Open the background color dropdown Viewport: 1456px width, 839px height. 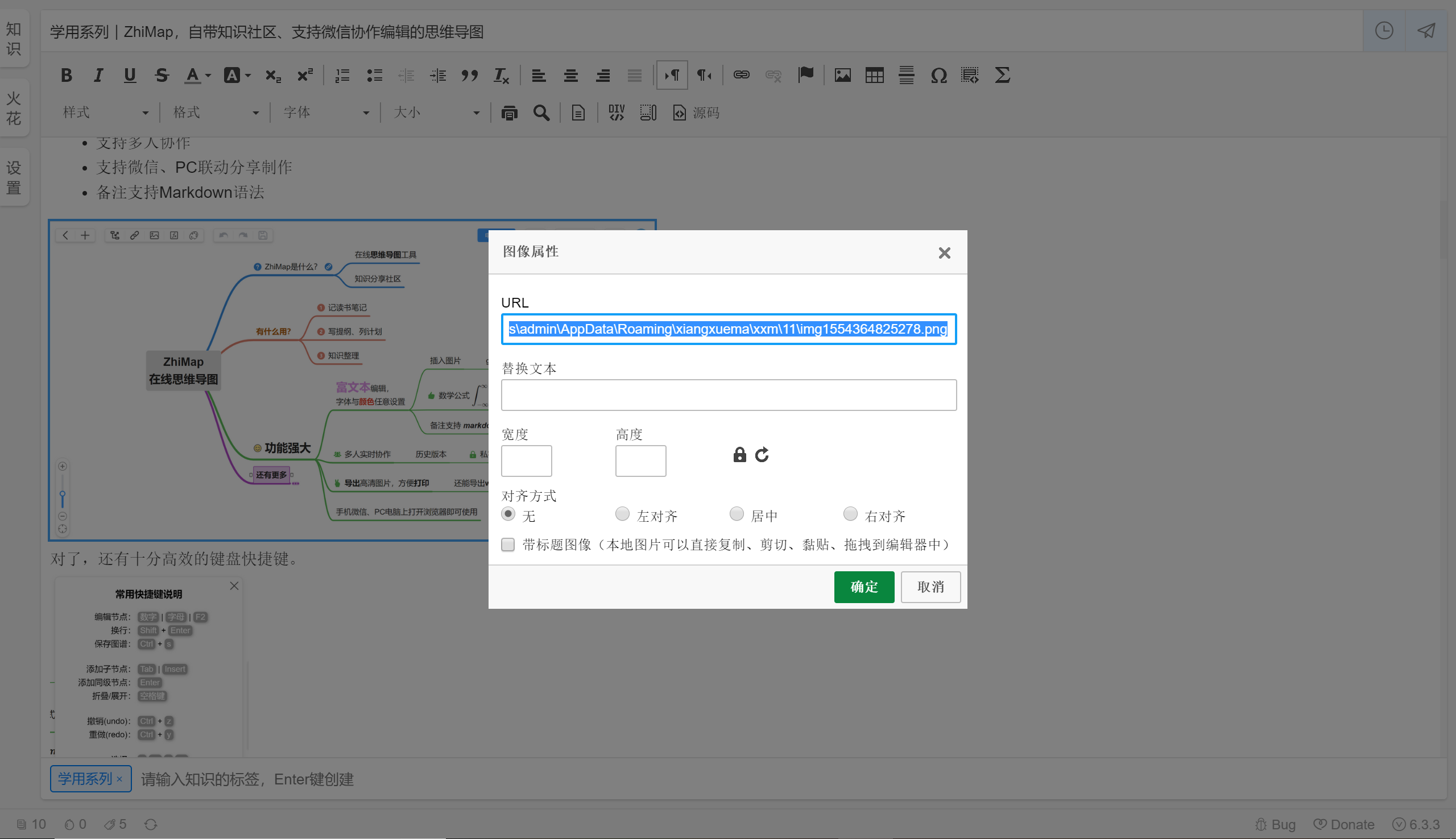pos(237,76)
